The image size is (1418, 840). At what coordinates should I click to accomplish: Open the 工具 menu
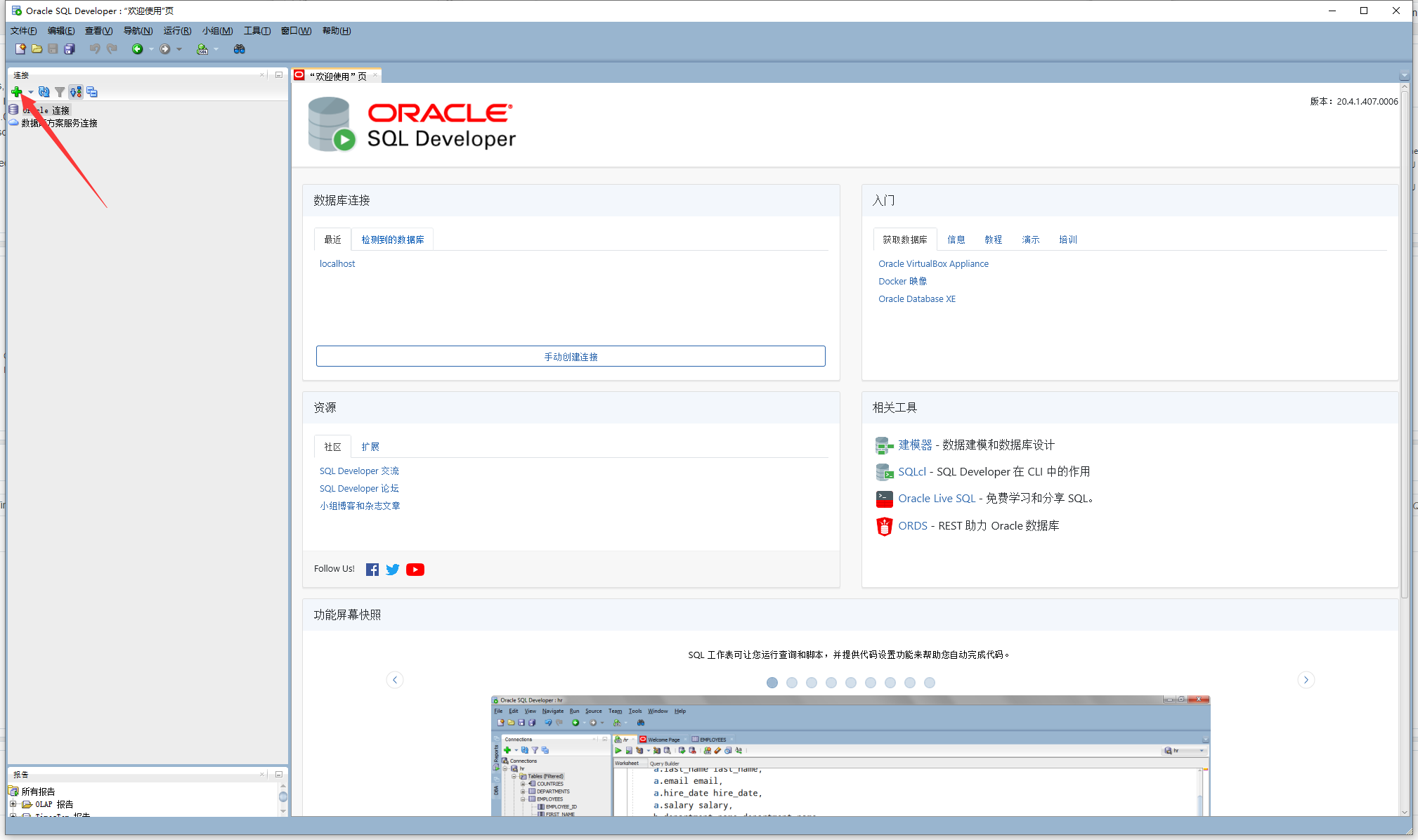click(256, 30)
